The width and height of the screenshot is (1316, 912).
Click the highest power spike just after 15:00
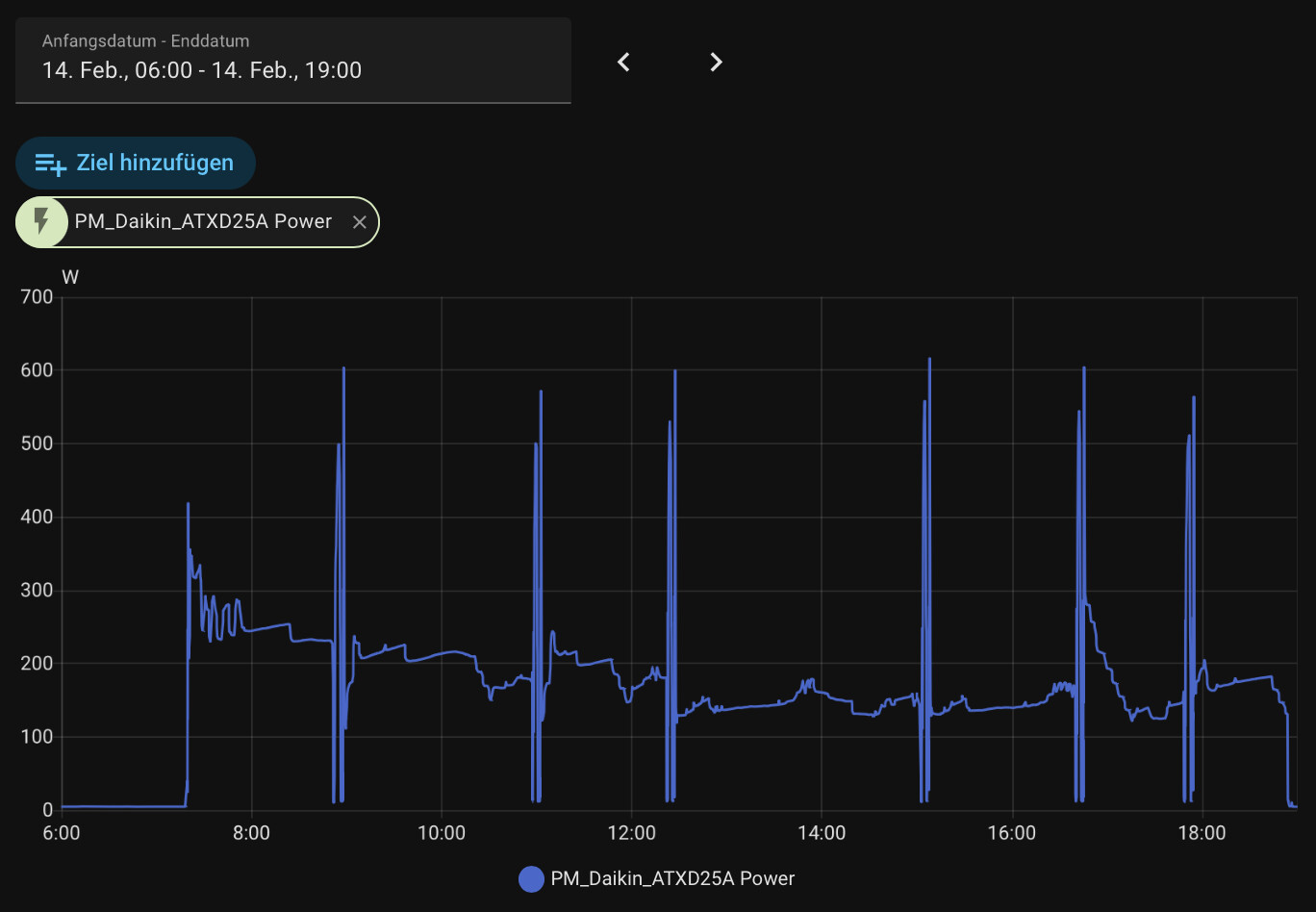click(x=929, y=360)
